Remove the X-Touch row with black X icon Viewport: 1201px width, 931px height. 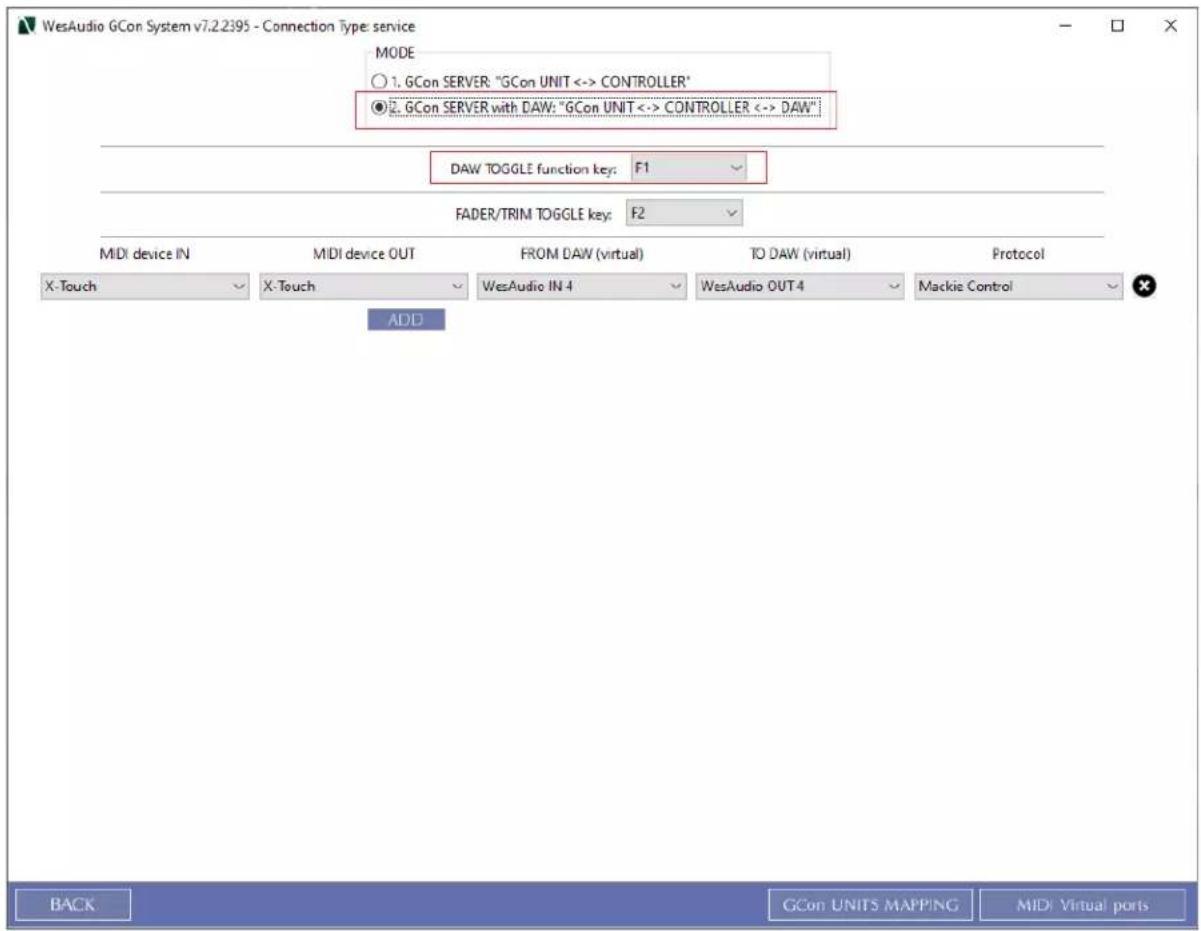[1145, 287]
